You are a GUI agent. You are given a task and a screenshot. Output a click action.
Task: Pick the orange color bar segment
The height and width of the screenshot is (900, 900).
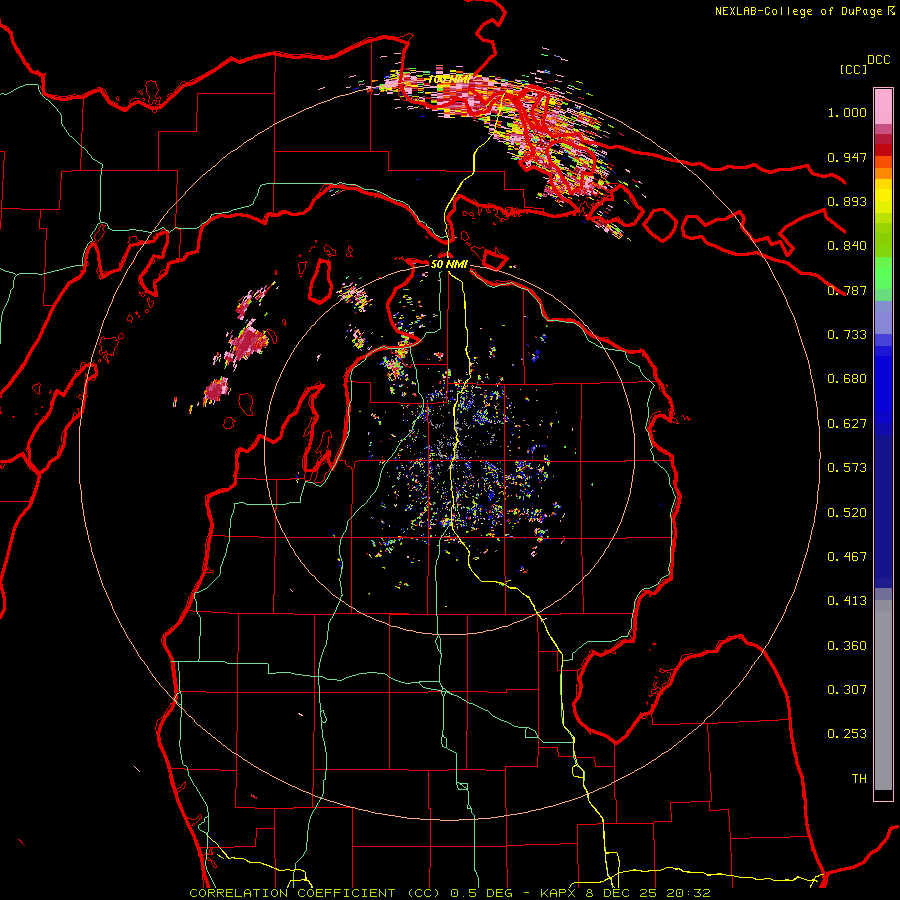click(883, 173)
